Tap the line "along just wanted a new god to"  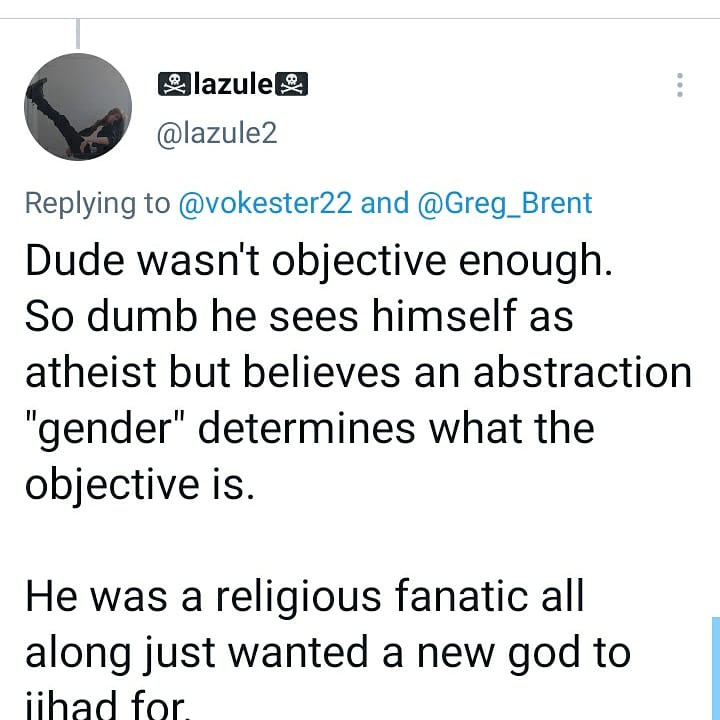[x=327, y=653]
